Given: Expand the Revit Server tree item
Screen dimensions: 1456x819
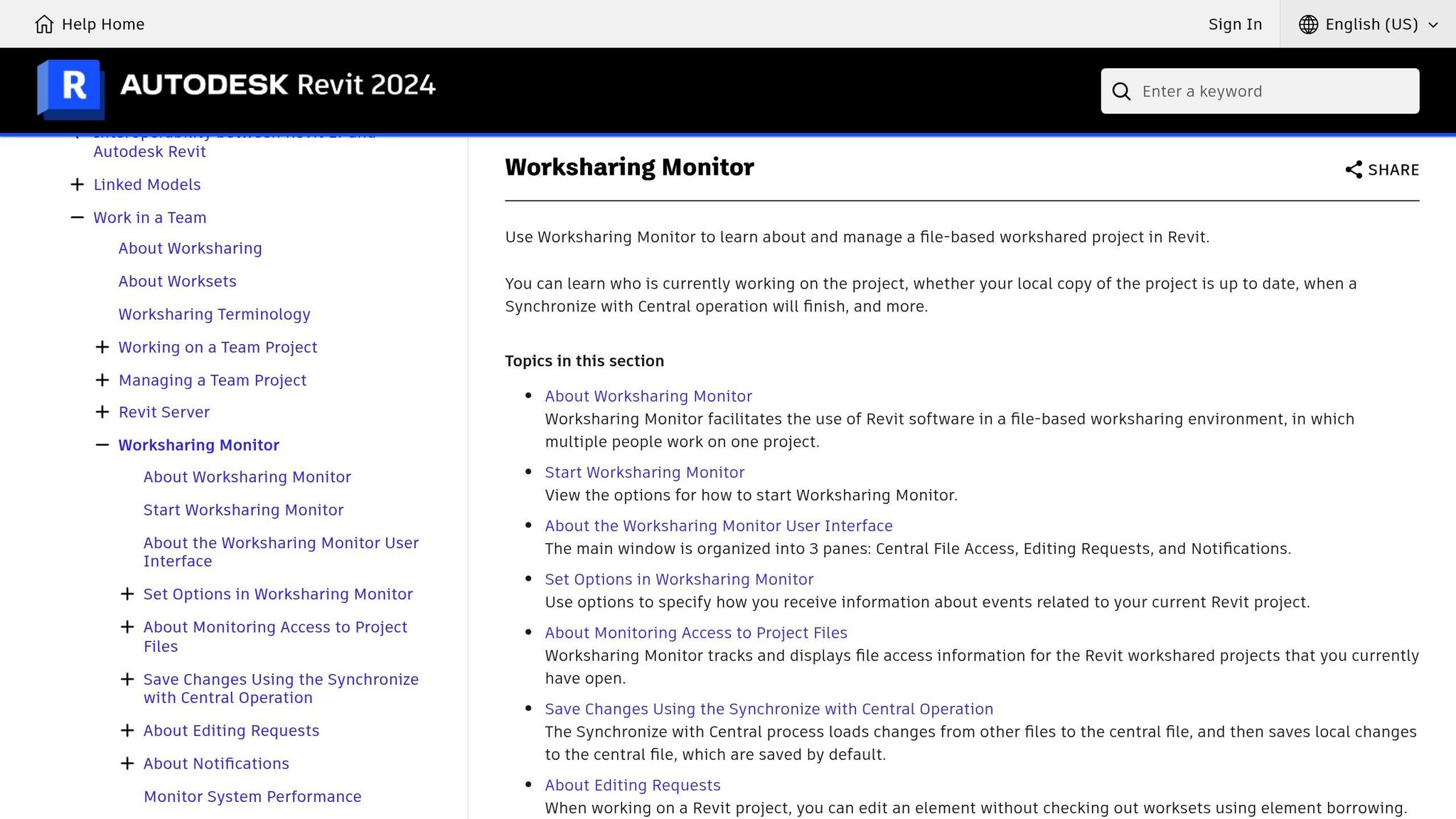Looking at the screenshot, I should (x=102, y=412).
